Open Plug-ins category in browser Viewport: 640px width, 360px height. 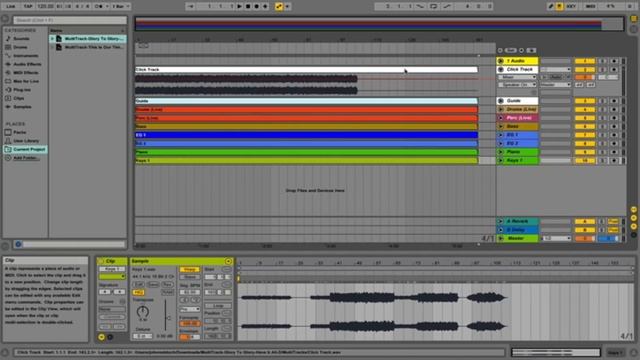pos(22,90)
